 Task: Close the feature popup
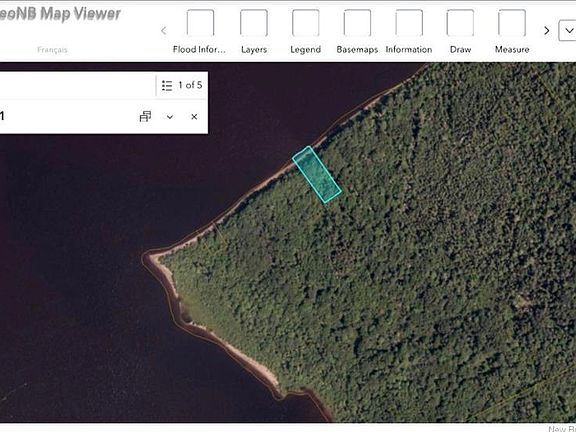tap(194, 117)
